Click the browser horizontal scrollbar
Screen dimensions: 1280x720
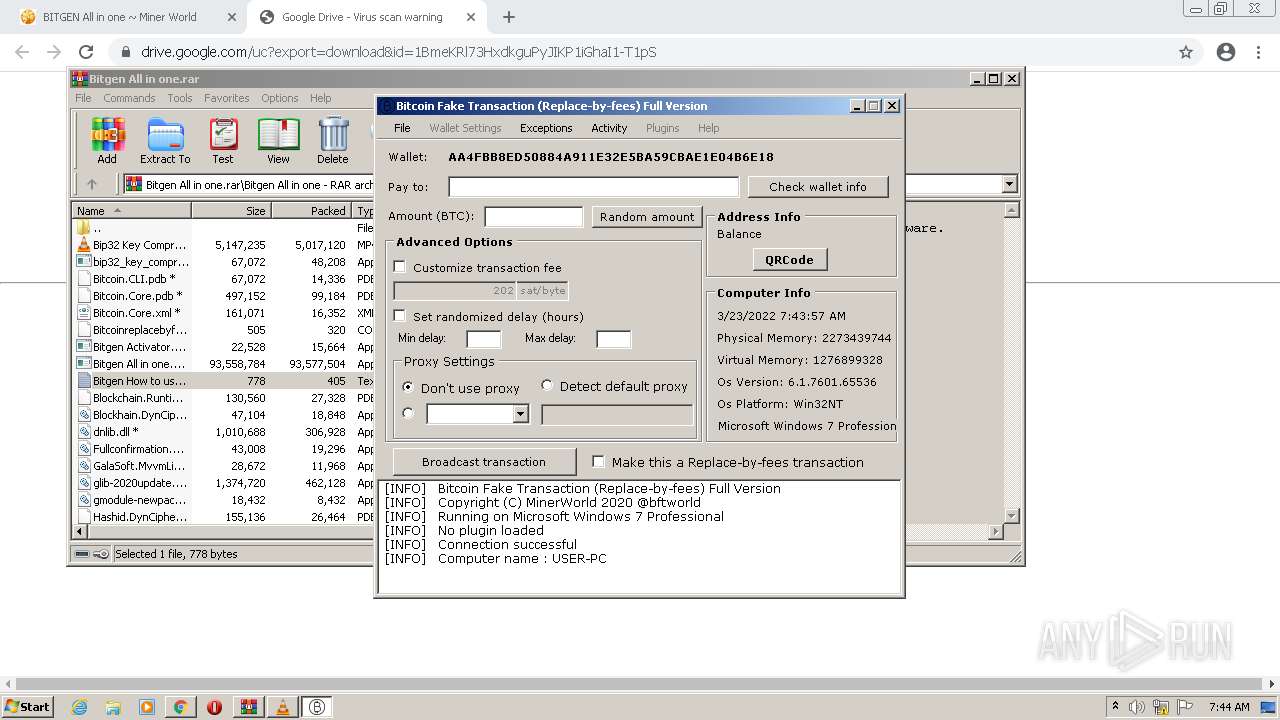pyautogui.click(x=640, y=684)
